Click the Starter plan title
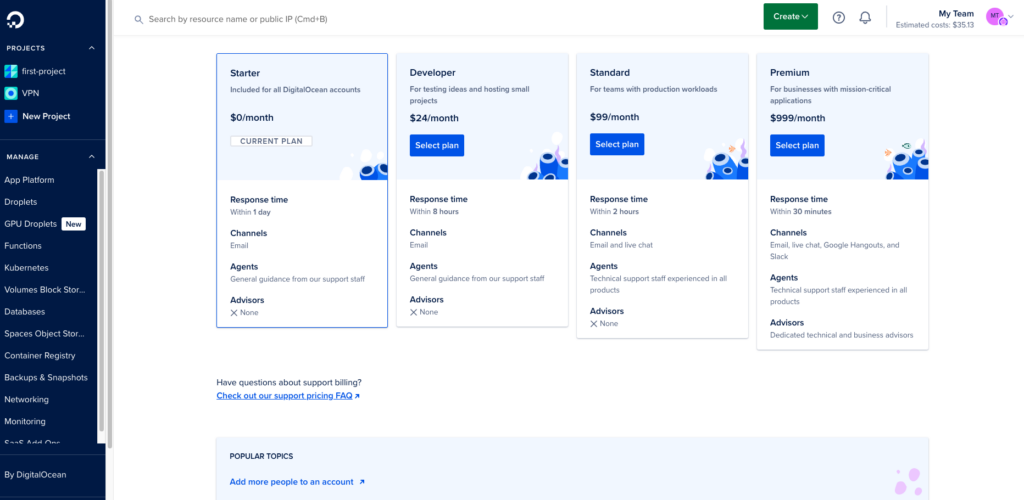The height and width of the screenshot is (500, 1024). (x=245, y=73)
